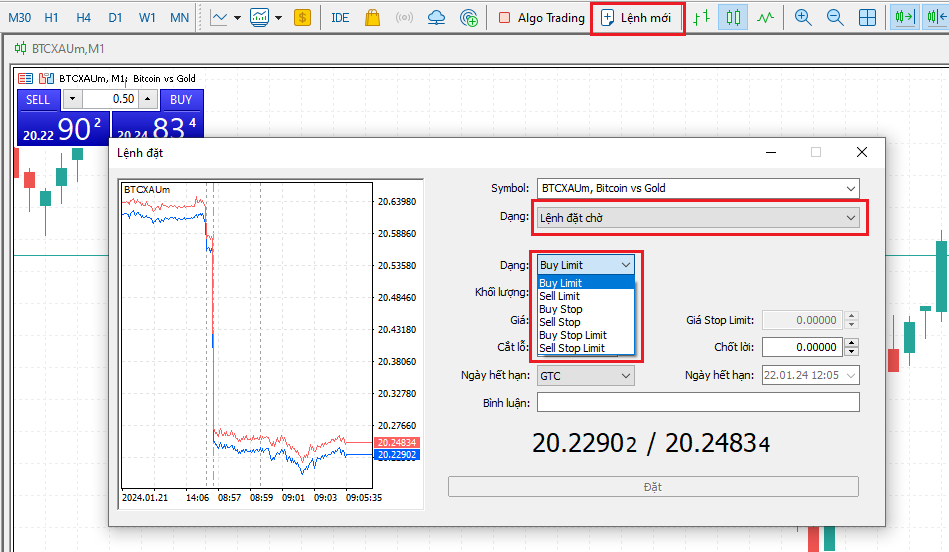Screen dimensions: 949x552
Task: Choose Buy Stop Limit from the list
Action: (585, 335)
